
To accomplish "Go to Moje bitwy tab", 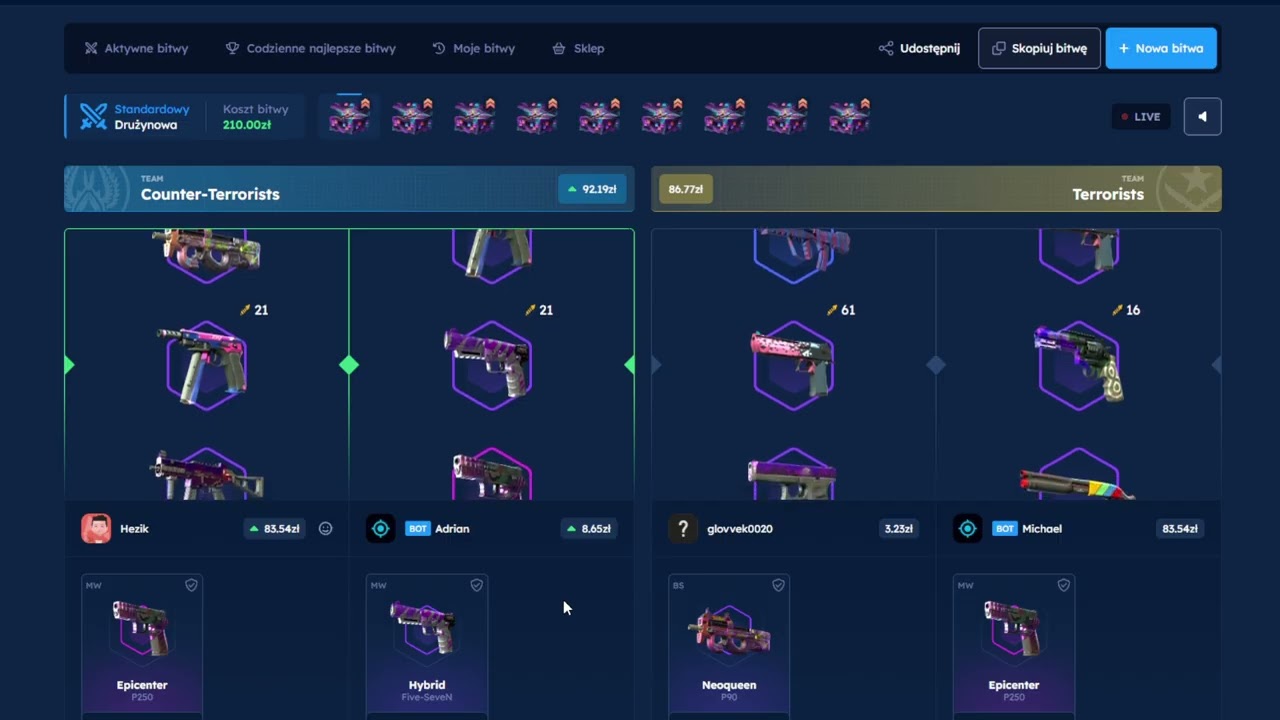I will coord(473,48).
